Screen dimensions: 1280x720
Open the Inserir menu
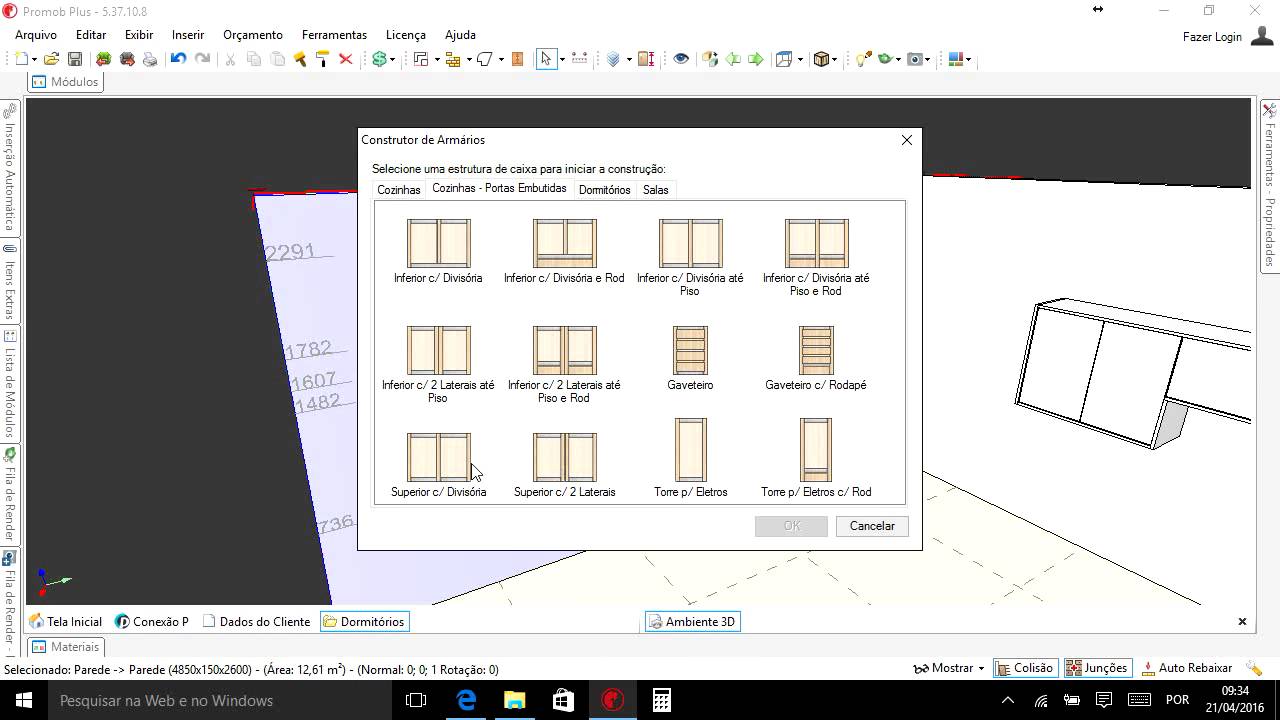tap(188, 35)
